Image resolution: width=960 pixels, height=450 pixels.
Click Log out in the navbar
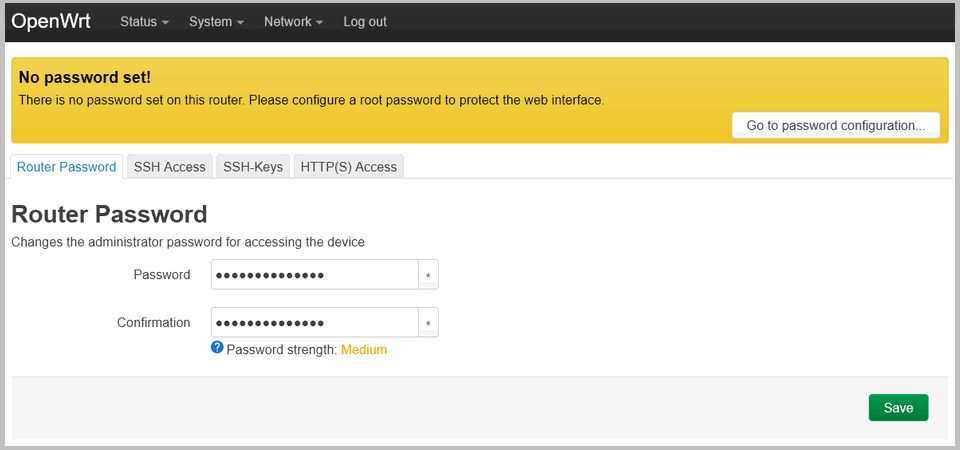point(365,22)
